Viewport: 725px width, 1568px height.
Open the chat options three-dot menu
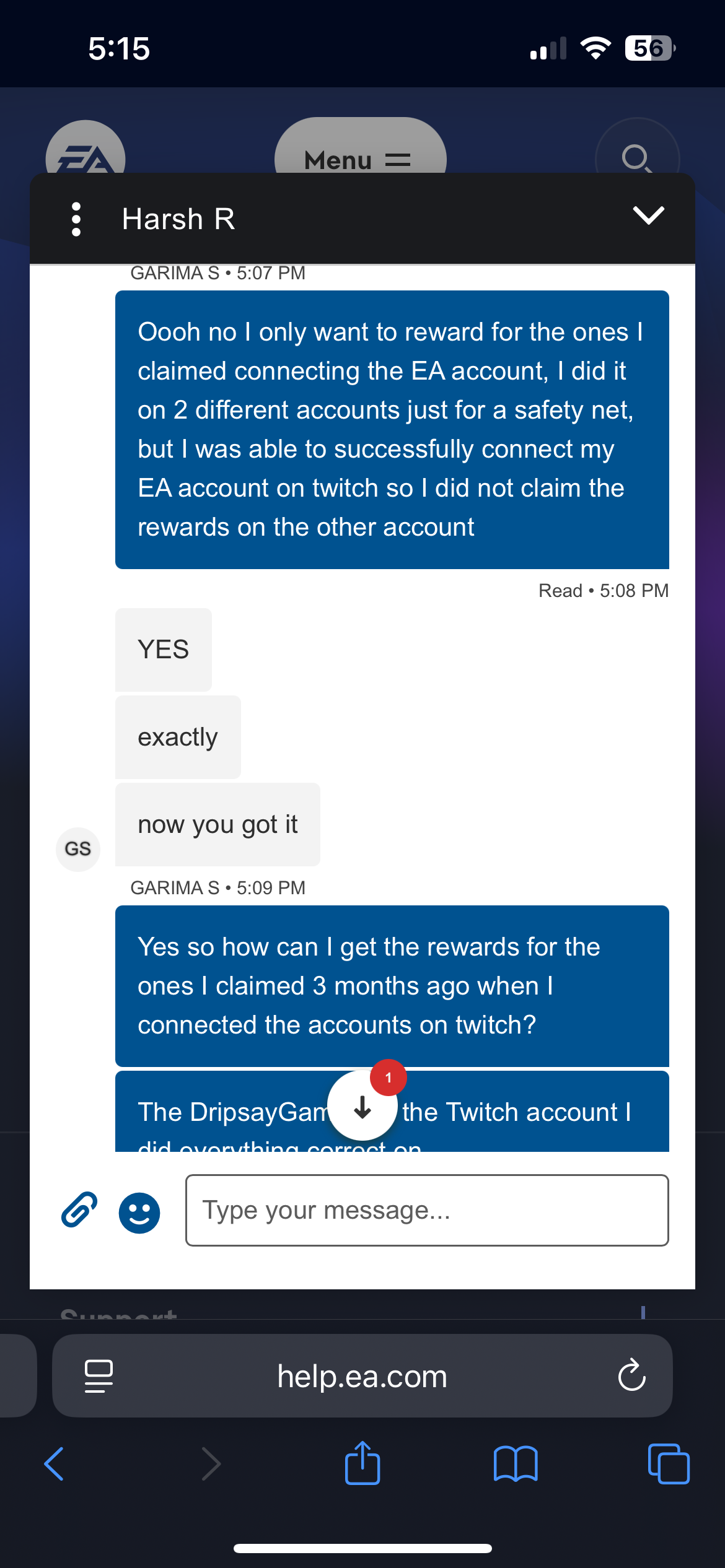[x=76, y=219]
